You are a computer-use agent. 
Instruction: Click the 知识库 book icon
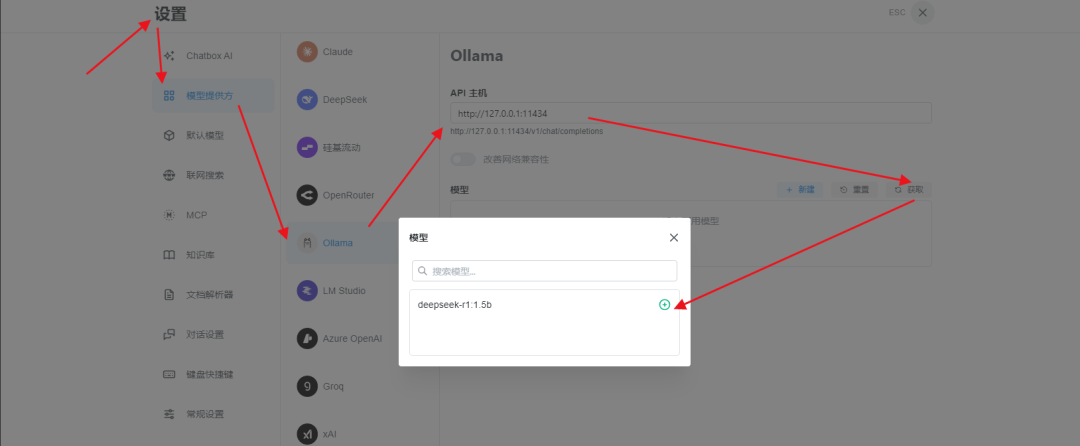pos(169,255)
